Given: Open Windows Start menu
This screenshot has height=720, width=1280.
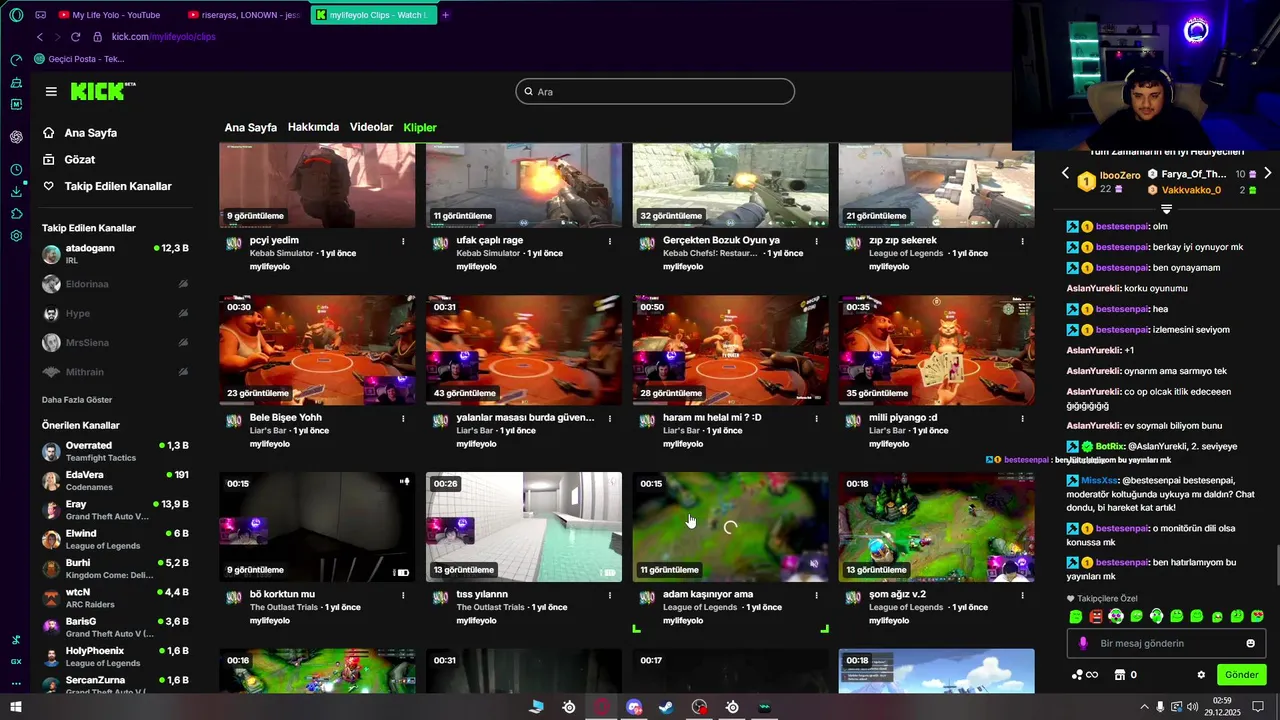Looking at the screenshot, I should 15,707.
